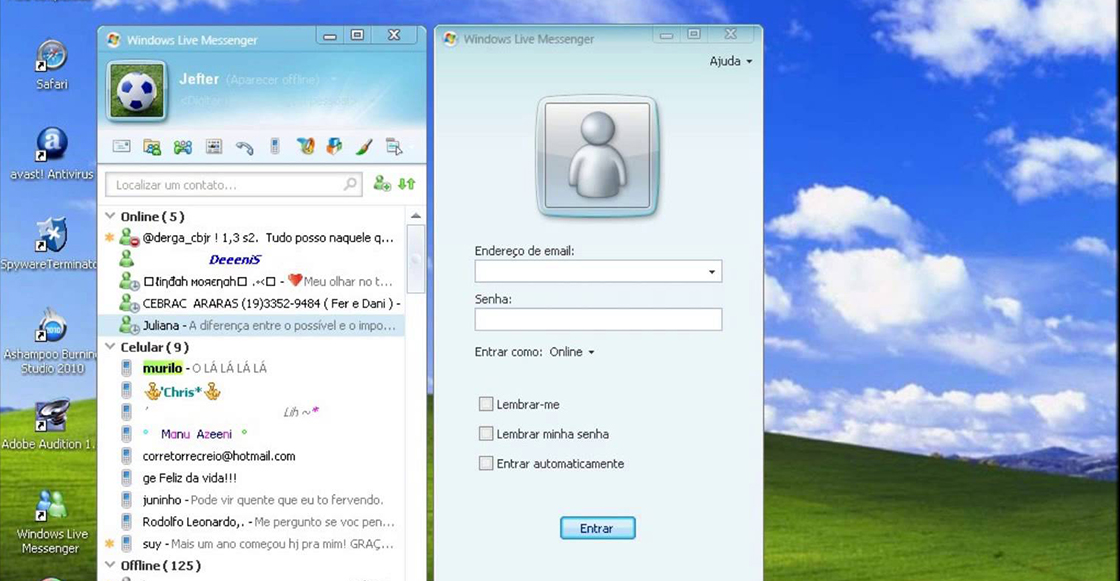Select contact Juliana in the list

[x=161, y=326]
